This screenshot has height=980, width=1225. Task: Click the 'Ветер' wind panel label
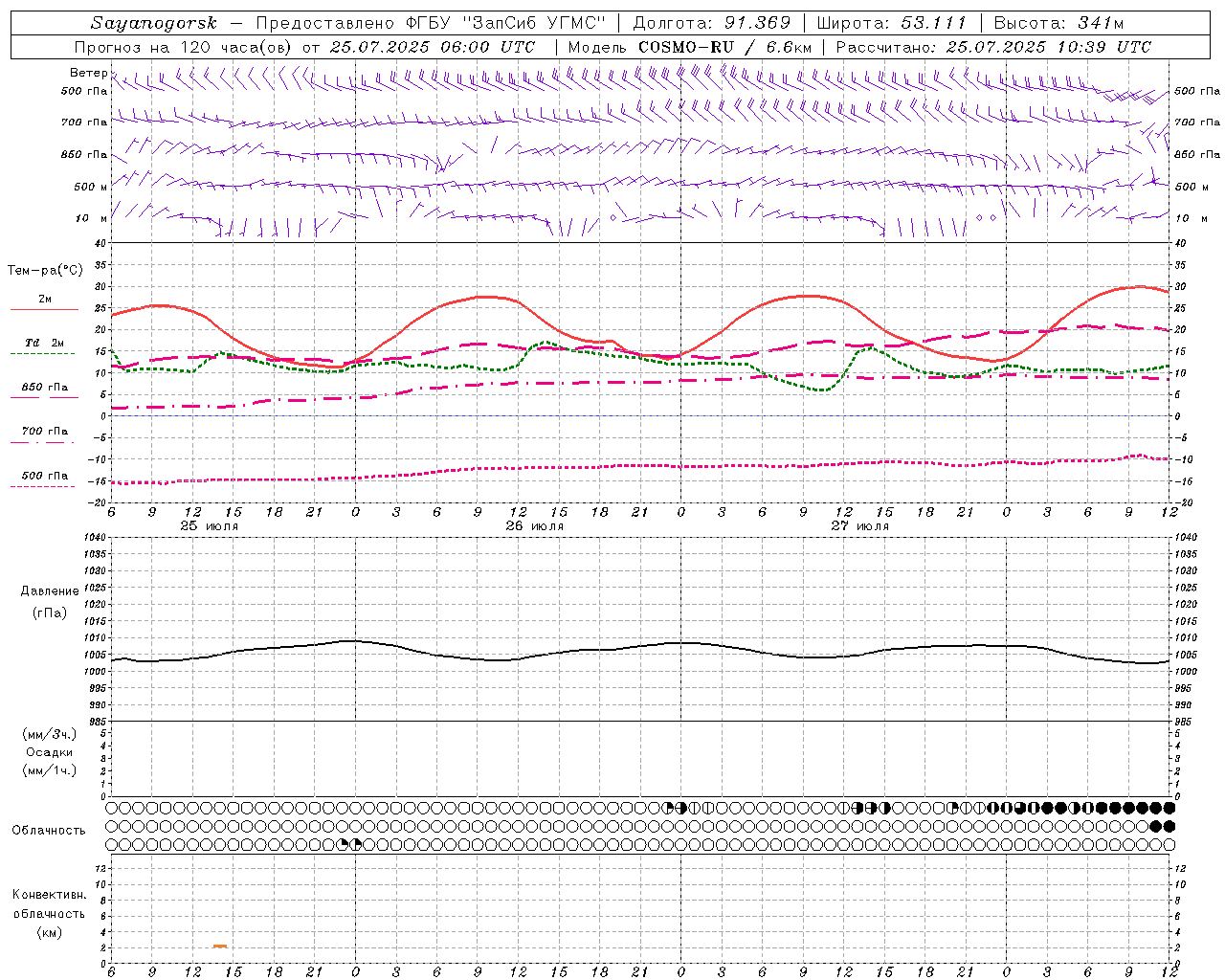[x=88, y=73]
